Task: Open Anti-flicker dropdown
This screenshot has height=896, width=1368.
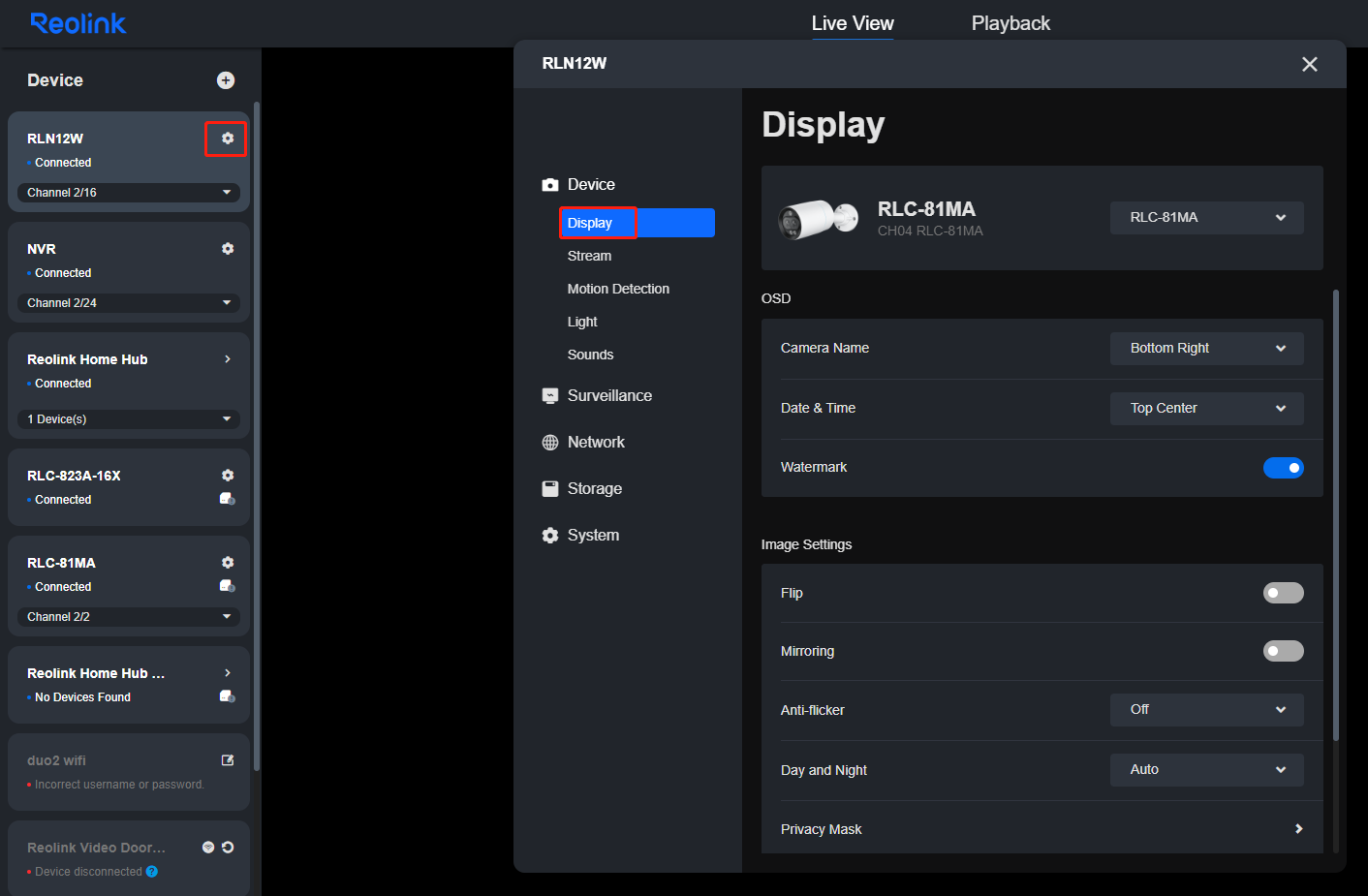Action: [1207, 710]
